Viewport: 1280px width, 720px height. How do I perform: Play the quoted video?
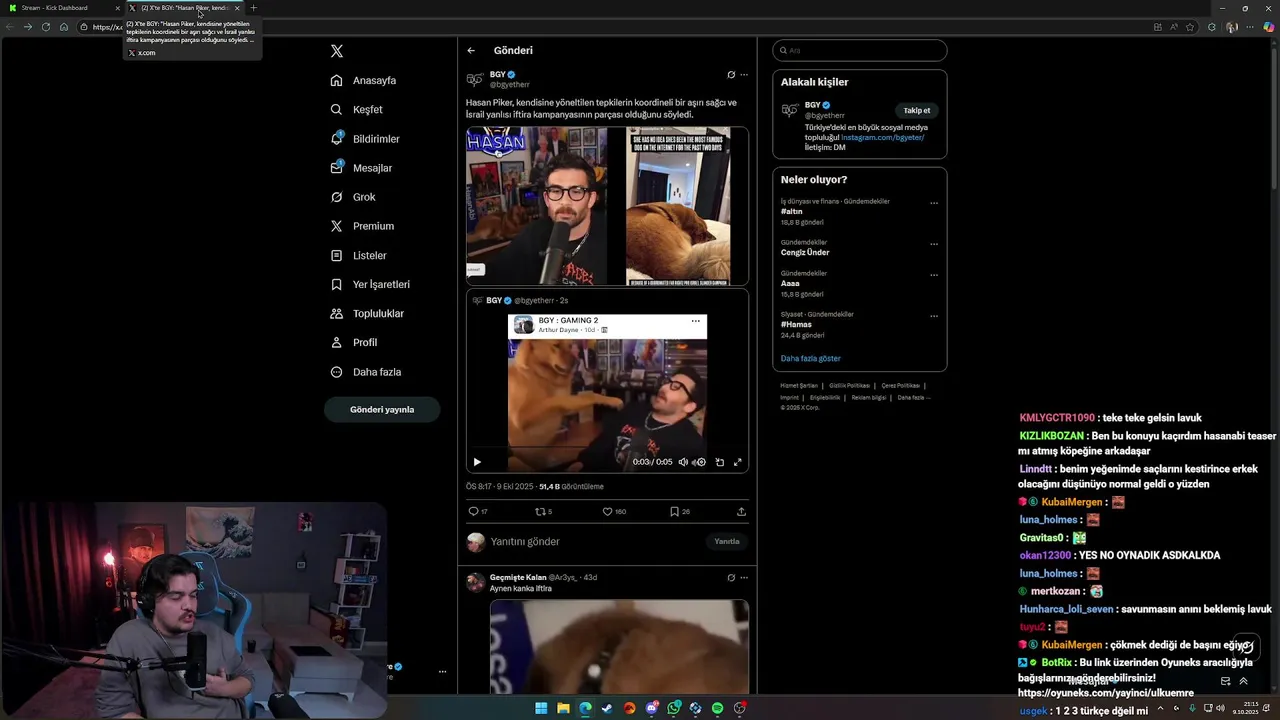[477, 462]
